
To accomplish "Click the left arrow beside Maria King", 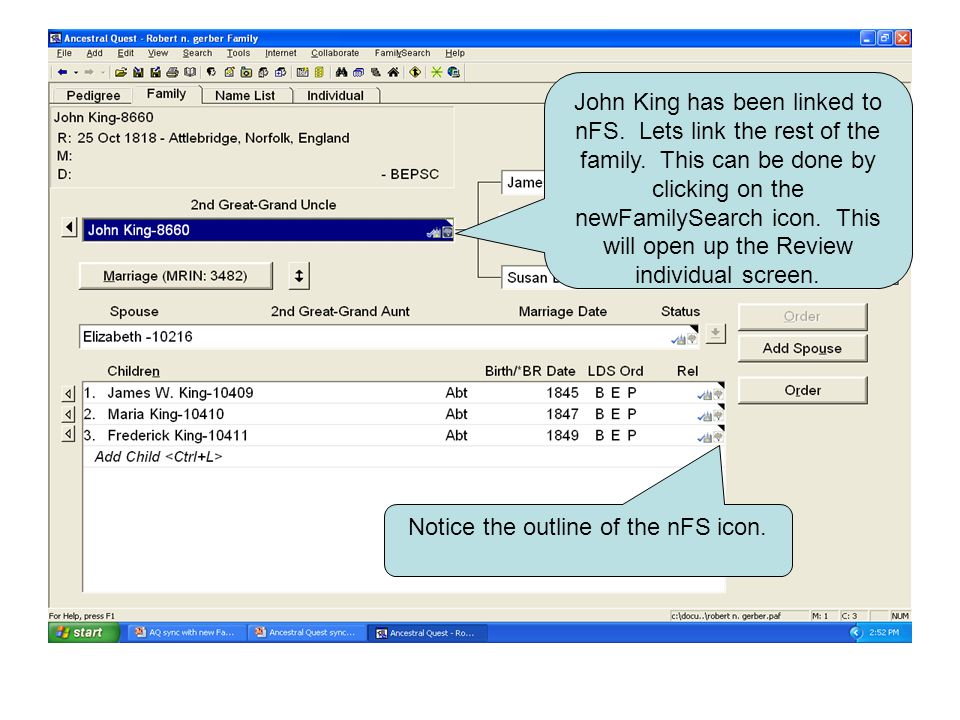I will (x=69, y=414).
